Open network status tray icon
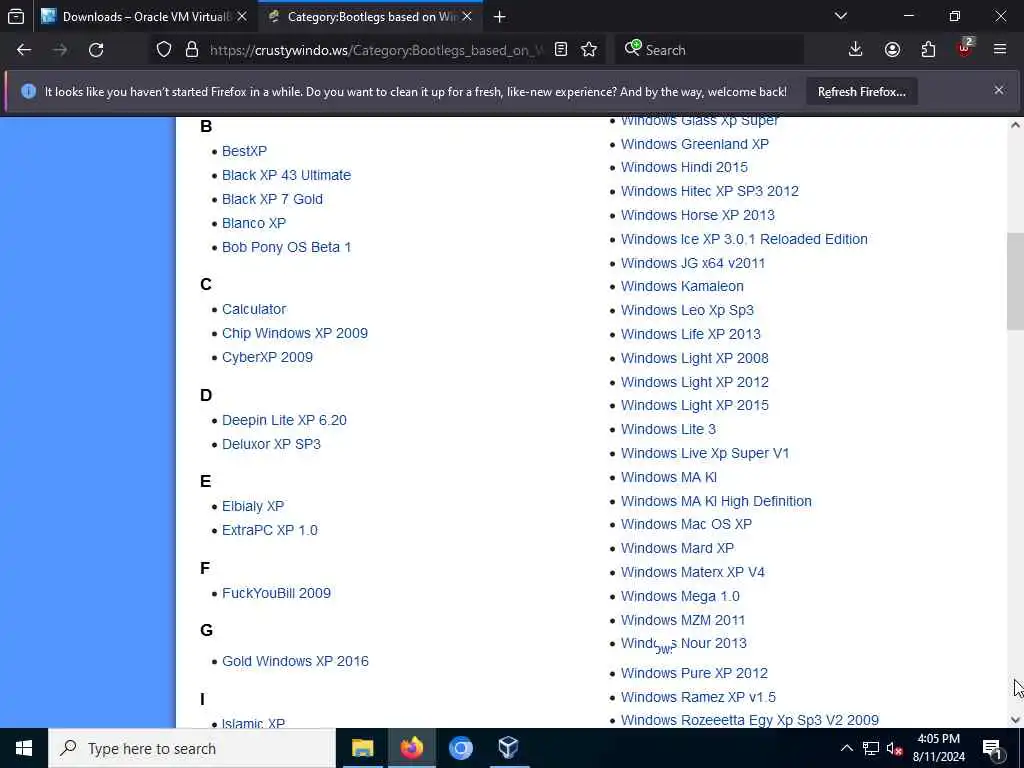This screenshot has height=768, width=1024. (x=871, y=748)
